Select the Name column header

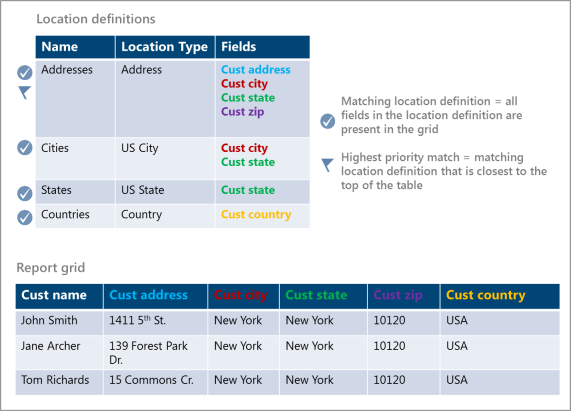pos(75,47)
